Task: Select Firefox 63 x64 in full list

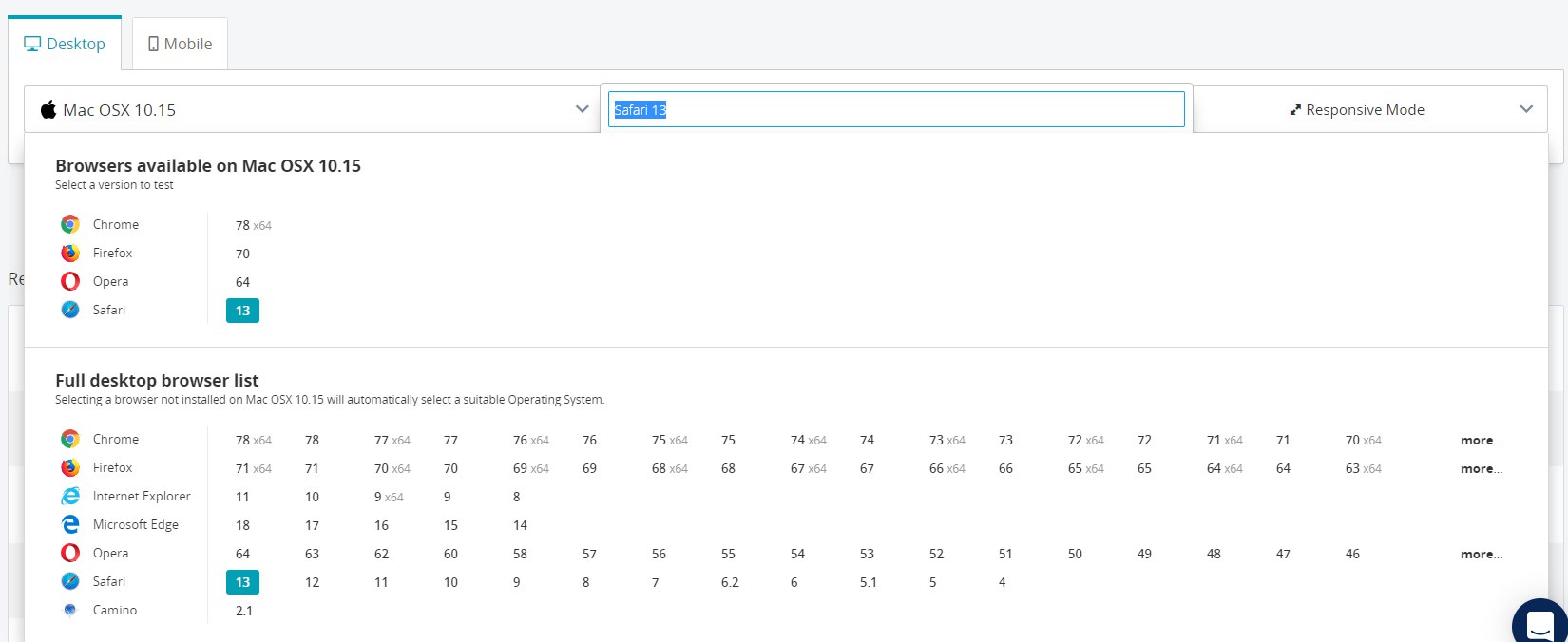Action: 1364,468
